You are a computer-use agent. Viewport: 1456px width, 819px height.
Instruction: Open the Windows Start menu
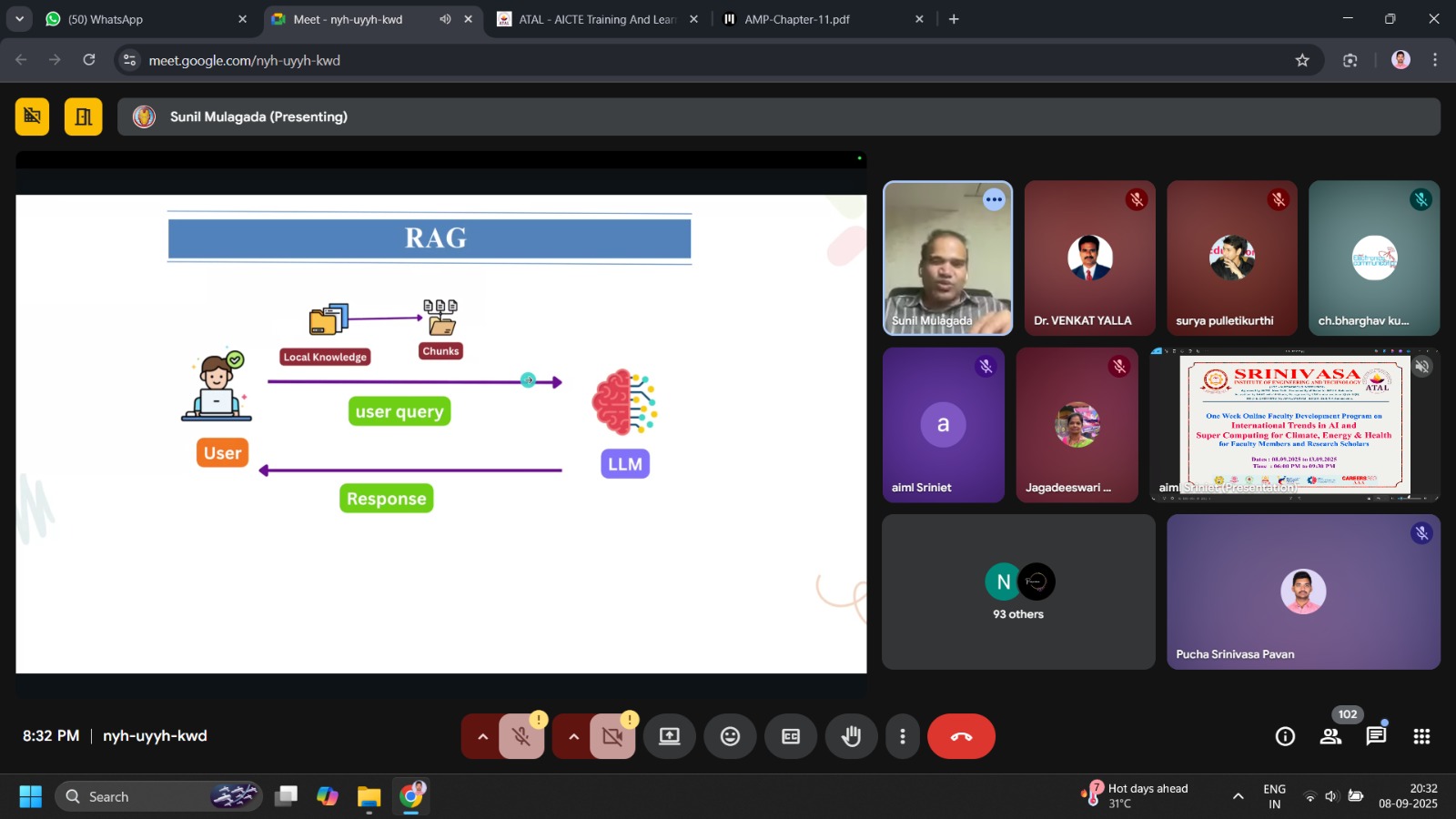[30, 797]
